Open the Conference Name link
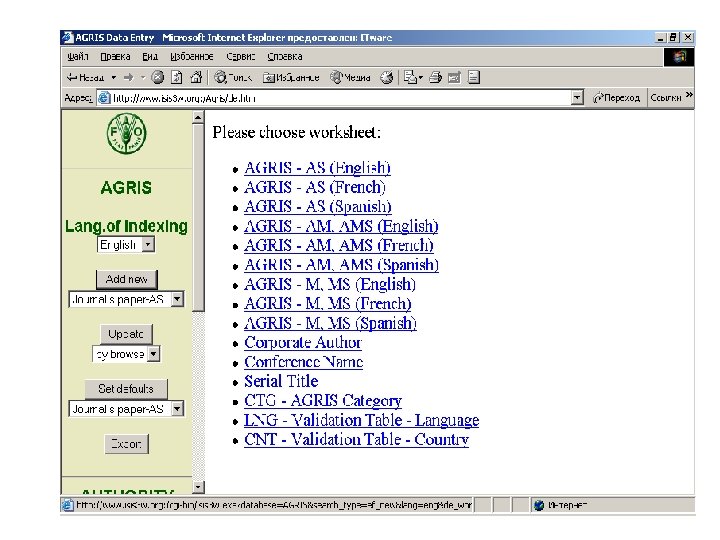 click(304, 362)
